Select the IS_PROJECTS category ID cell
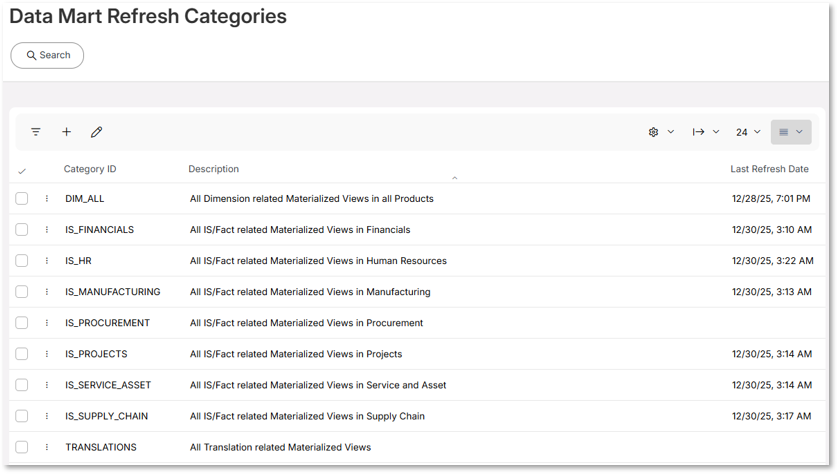Screen dimensions: 838x474 click(96, 354)
